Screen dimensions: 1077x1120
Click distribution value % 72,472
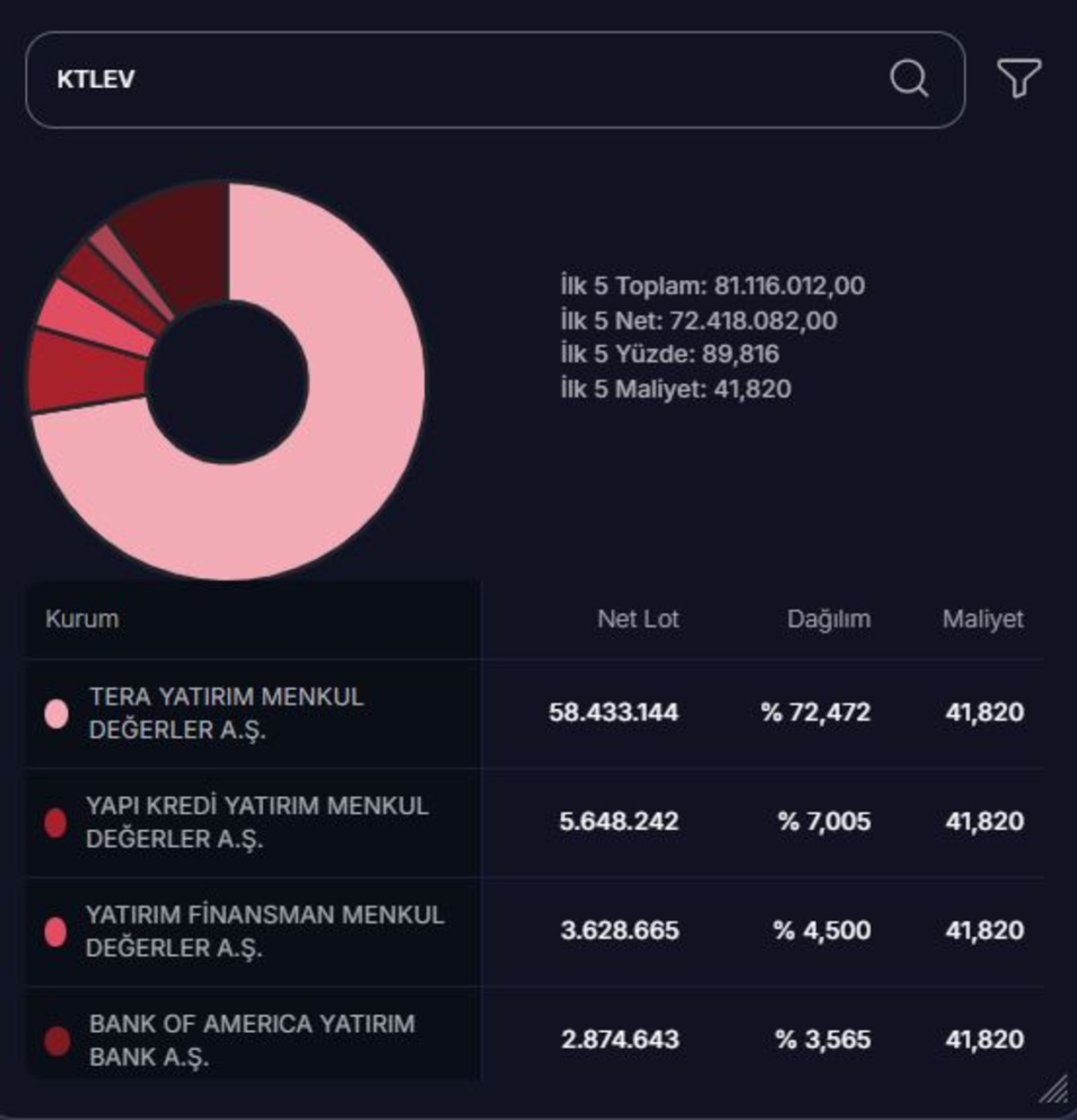pos(816,713)
